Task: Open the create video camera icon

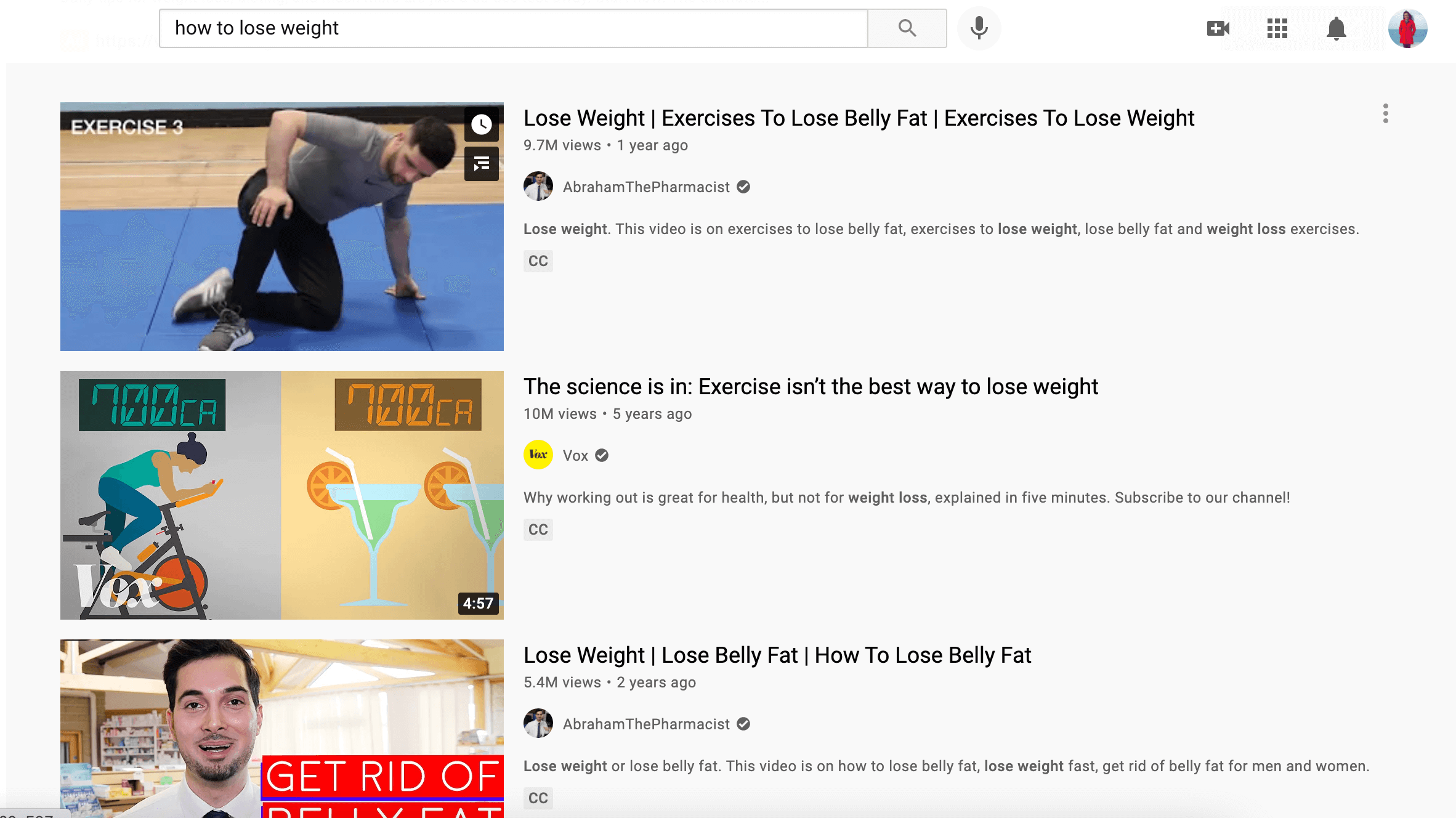Action: [x=1218, y=28]
